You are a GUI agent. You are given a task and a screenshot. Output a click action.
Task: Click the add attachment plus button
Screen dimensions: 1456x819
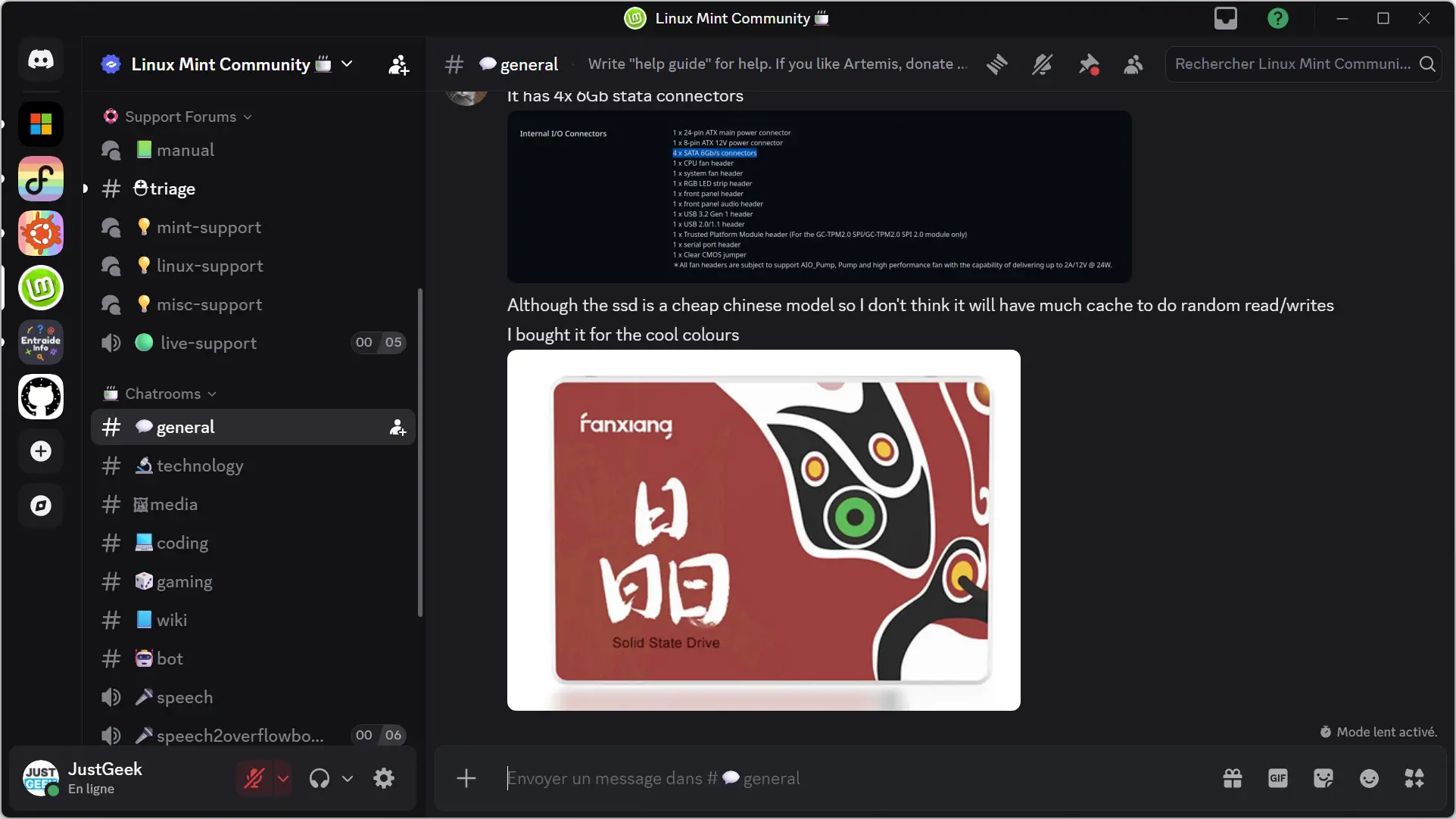(x=466, y=778)
